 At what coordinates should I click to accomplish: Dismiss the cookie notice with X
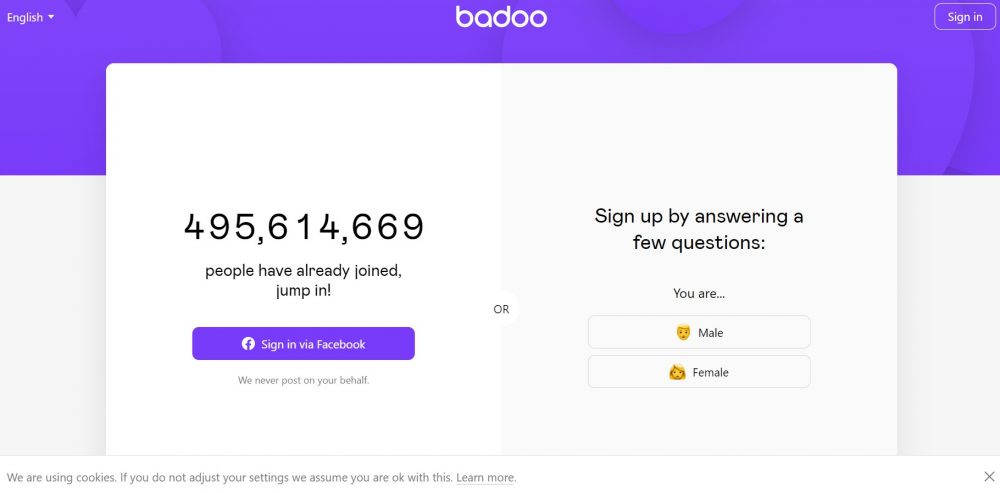coord(989,476)
